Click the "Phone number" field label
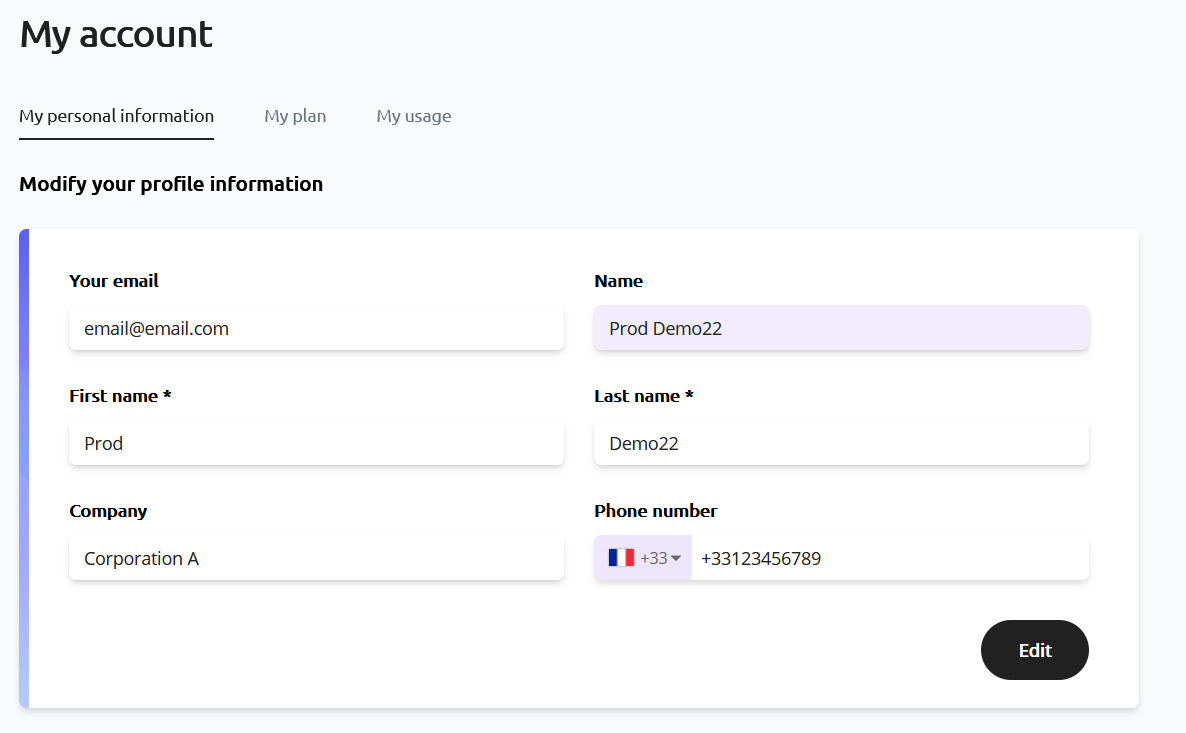The image size is (1186, 733). 655,511
